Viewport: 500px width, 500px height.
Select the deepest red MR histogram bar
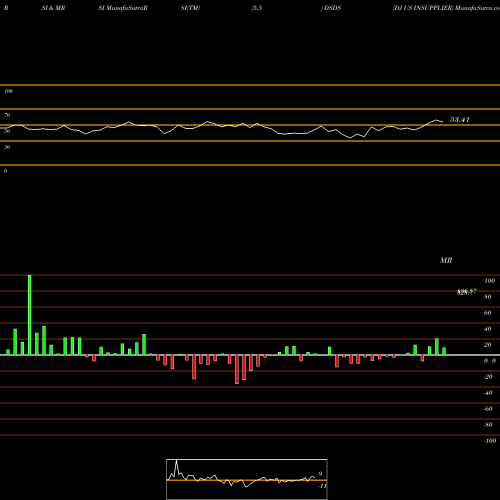click(237, 369)
